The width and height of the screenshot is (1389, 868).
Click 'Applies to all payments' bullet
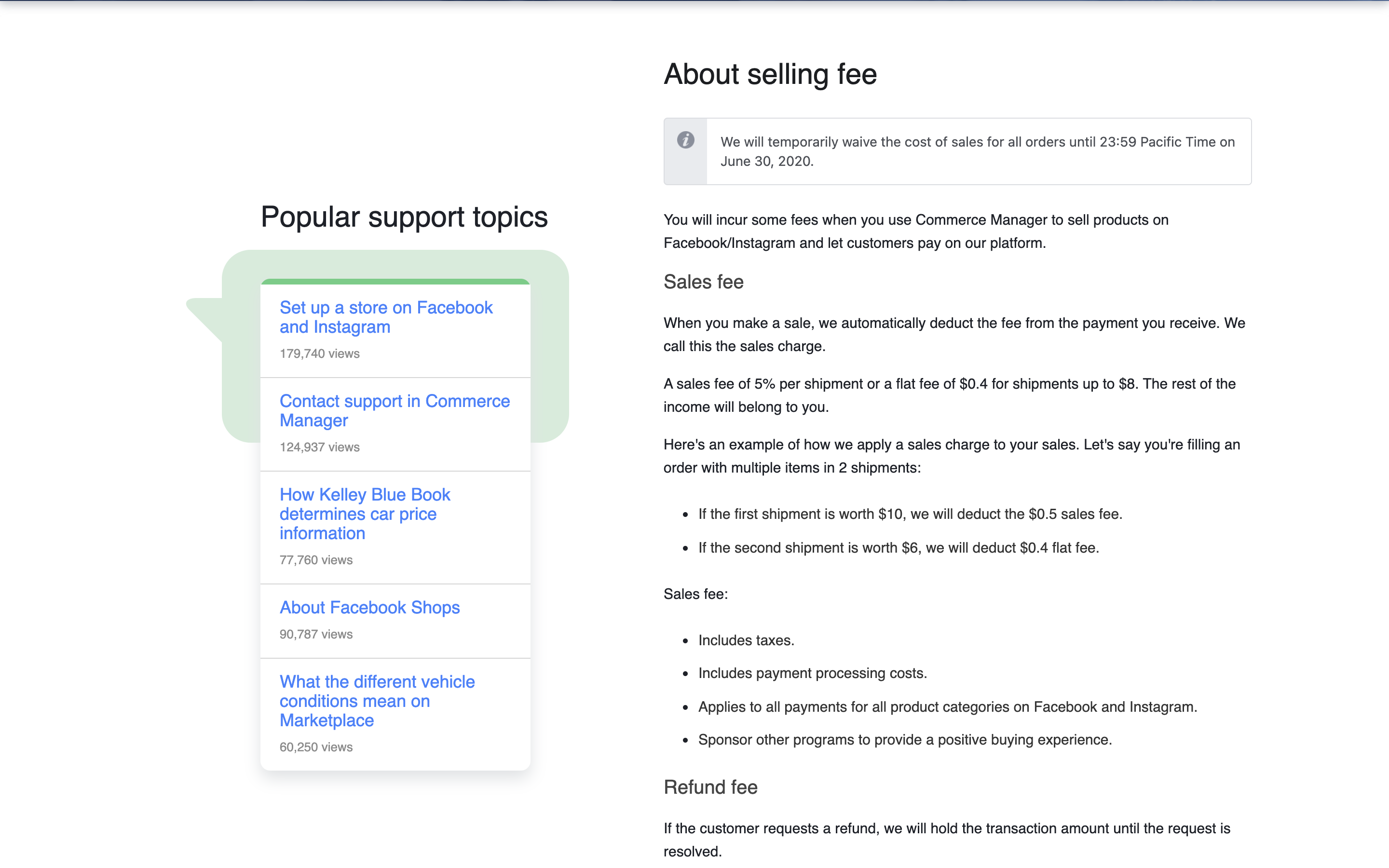click(x=948, y=706)
